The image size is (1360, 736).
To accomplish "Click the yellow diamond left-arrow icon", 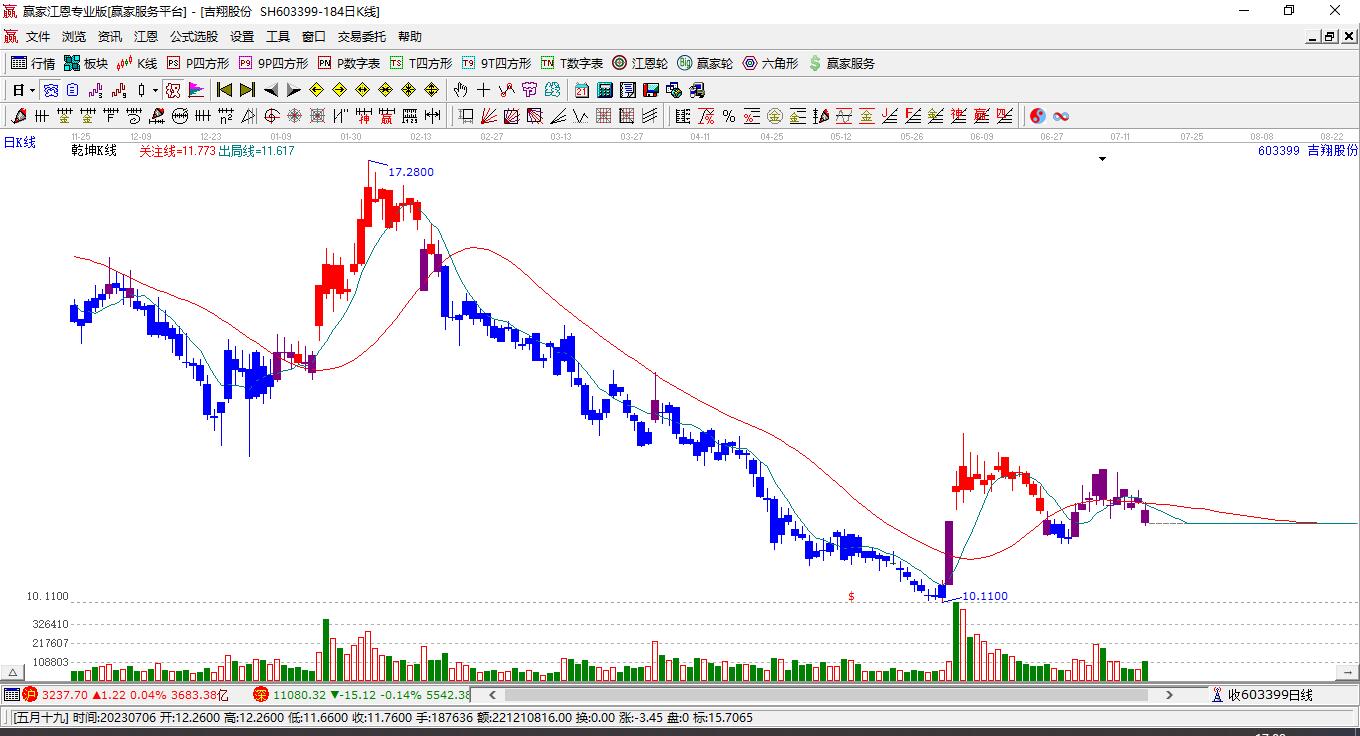I will [x=316, y=90].
